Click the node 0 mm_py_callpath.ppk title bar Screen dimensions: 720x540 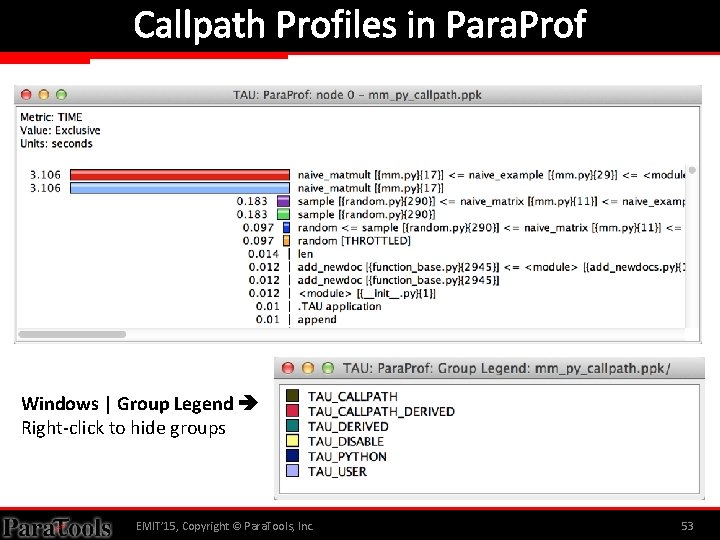pyautogui.click(x=357, y=95)
